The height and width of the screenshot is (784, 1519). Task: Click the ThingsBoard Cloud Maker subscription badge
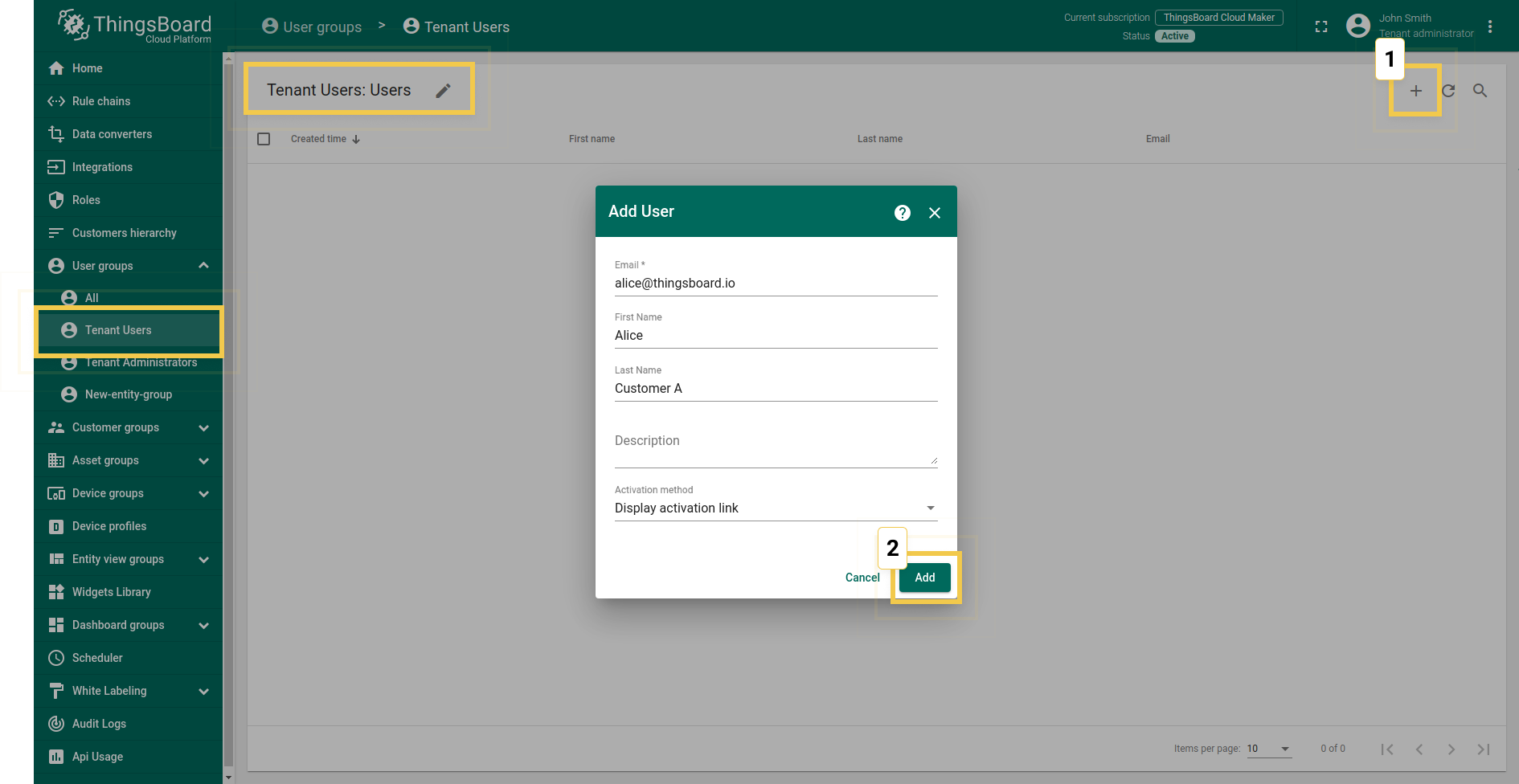coord(1219,18)
